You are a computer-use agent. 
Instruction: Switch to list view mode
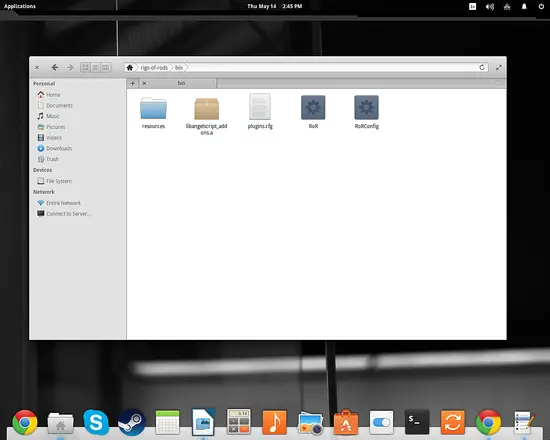(95, 67)
